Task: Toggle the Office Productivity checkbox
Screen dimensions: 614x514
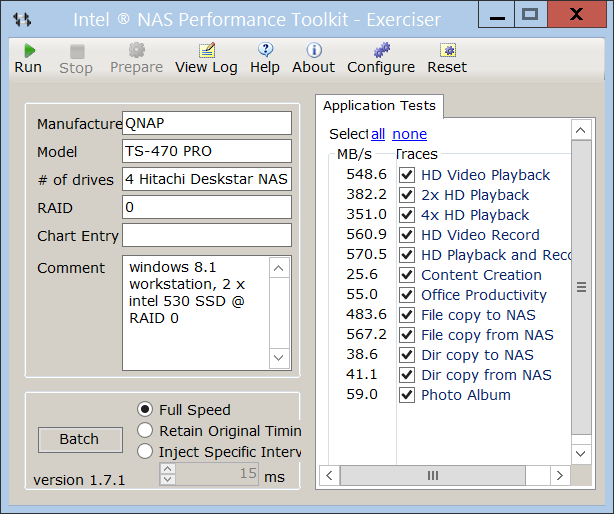Action: point(407,295)
